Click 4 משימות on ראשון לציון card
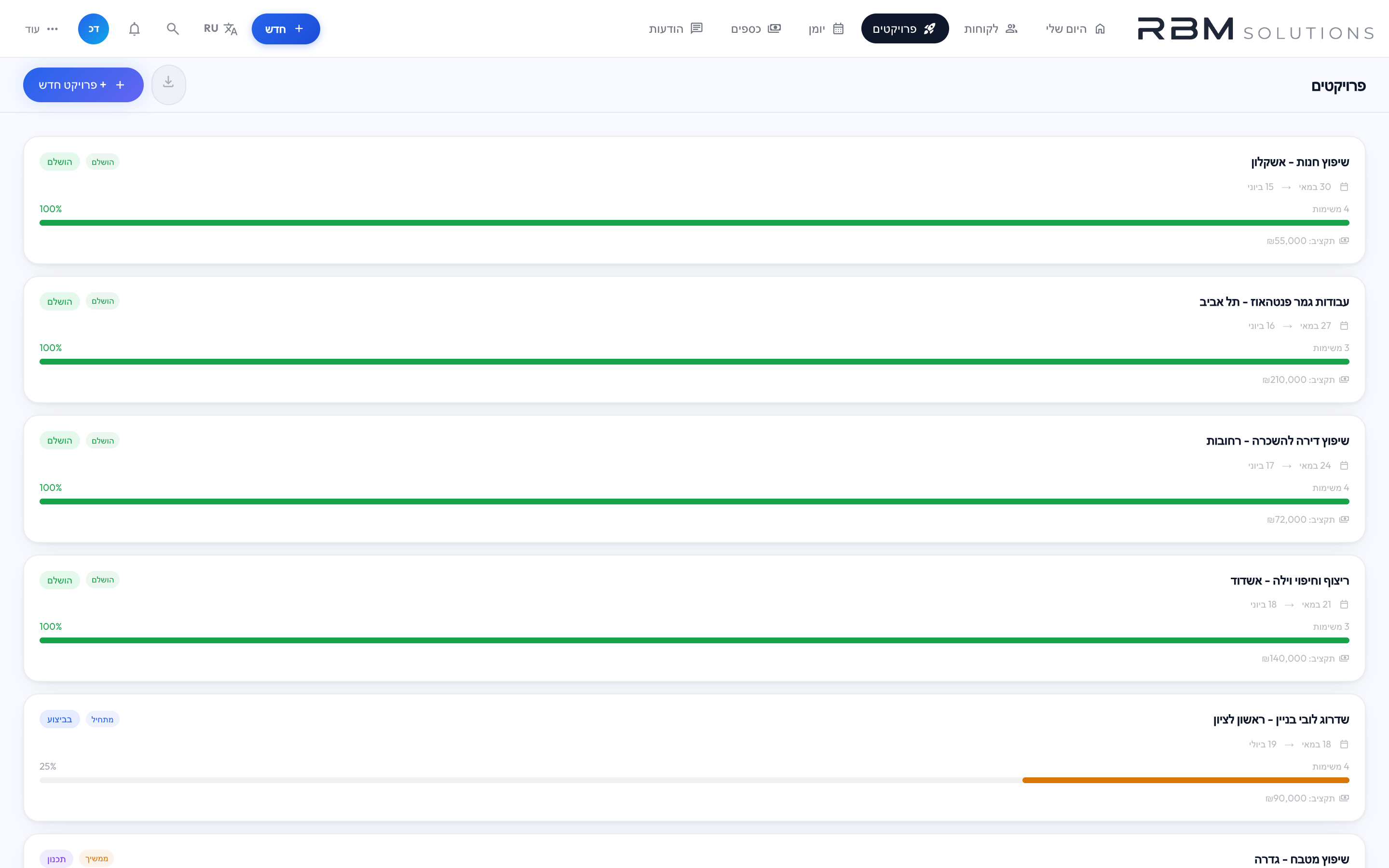Screen dimensions: 1389x868 1331,766
